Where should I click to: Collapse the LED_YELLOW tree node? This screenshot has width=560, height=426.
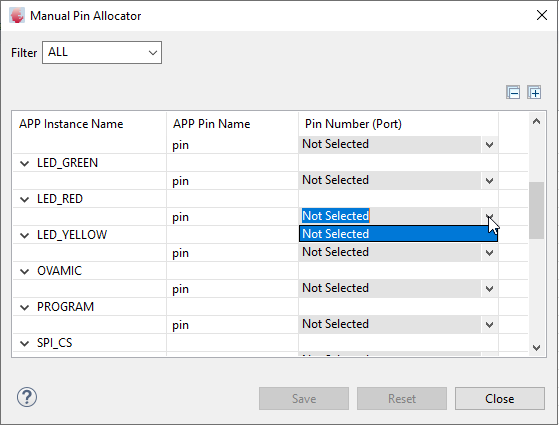pyautogui.click(x=25, y=235)
